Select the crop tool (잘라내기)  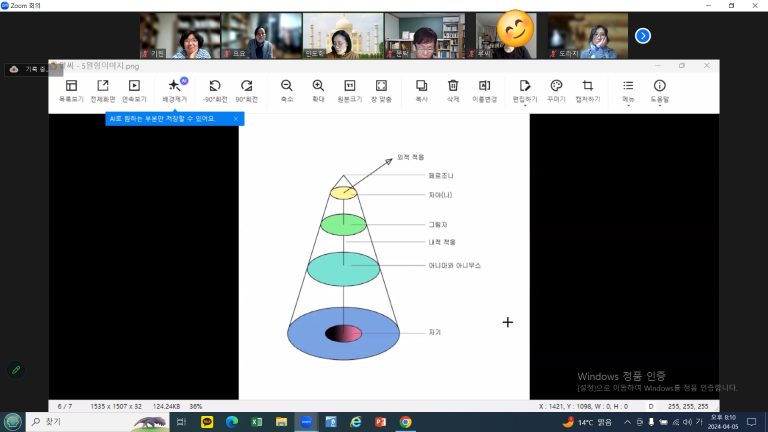pos(588,90)
